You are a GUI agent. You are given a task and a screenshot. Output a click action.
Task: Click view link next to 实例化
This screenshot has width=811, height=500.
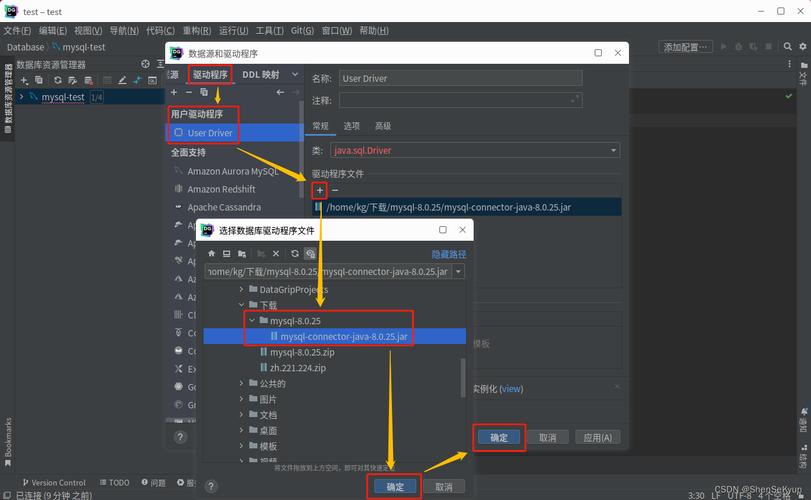coord(511,389)
